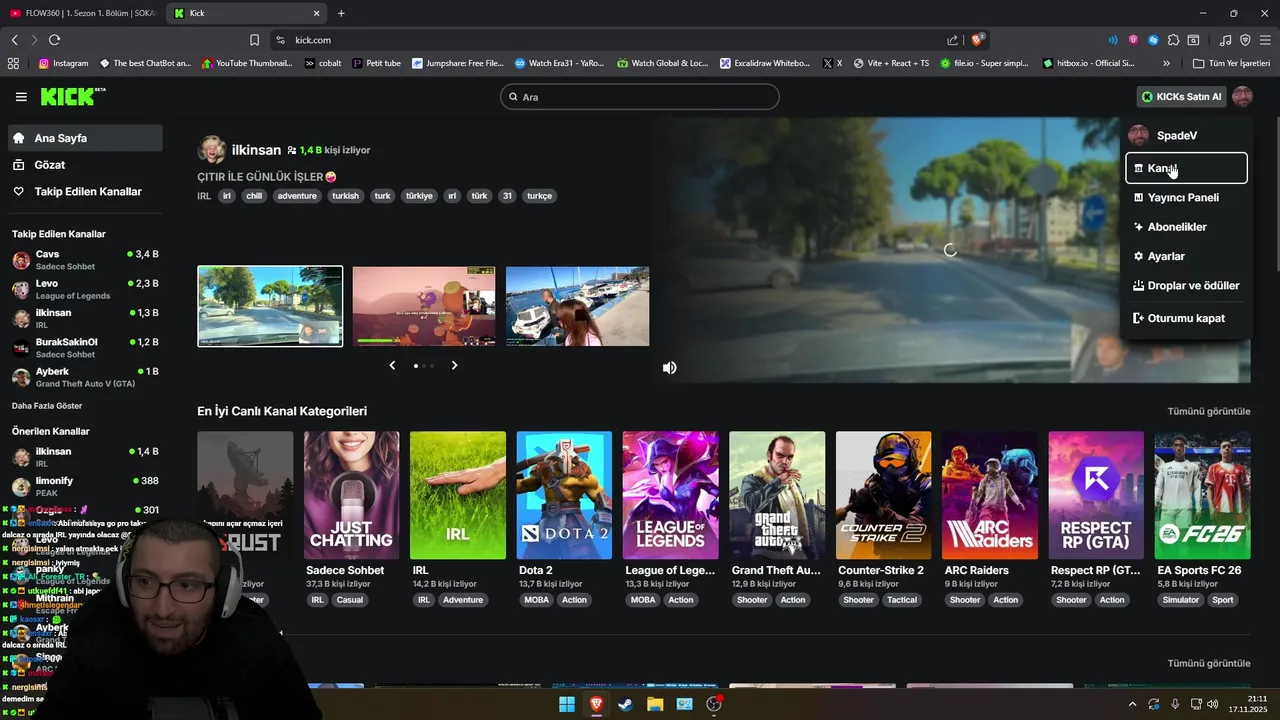Select first featured stream street thumbnail
Screen dimensions: 1280x720
(270, 306)
